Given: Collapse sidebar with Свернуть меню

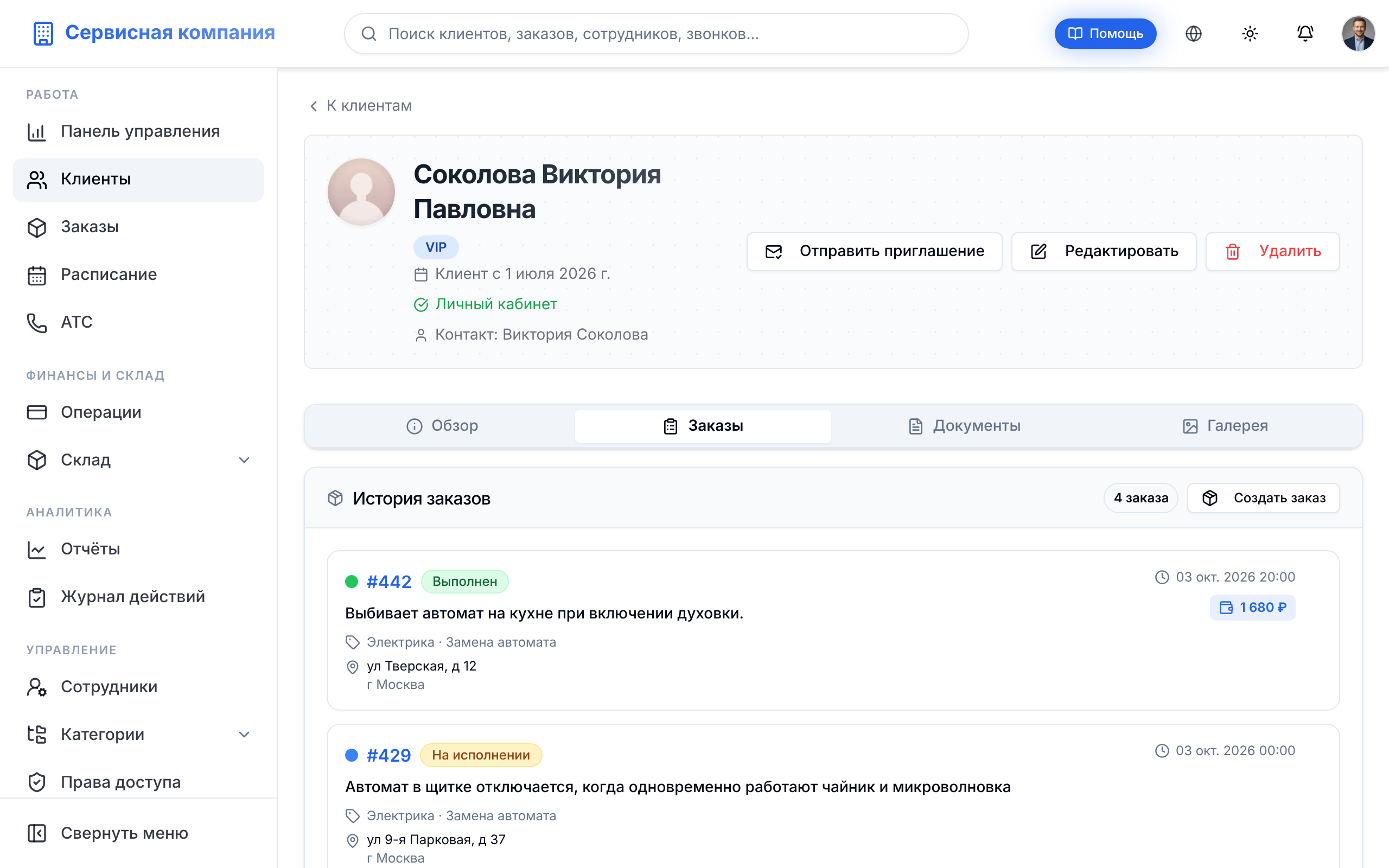Looking at the screenshot, I should coord(138,833).
